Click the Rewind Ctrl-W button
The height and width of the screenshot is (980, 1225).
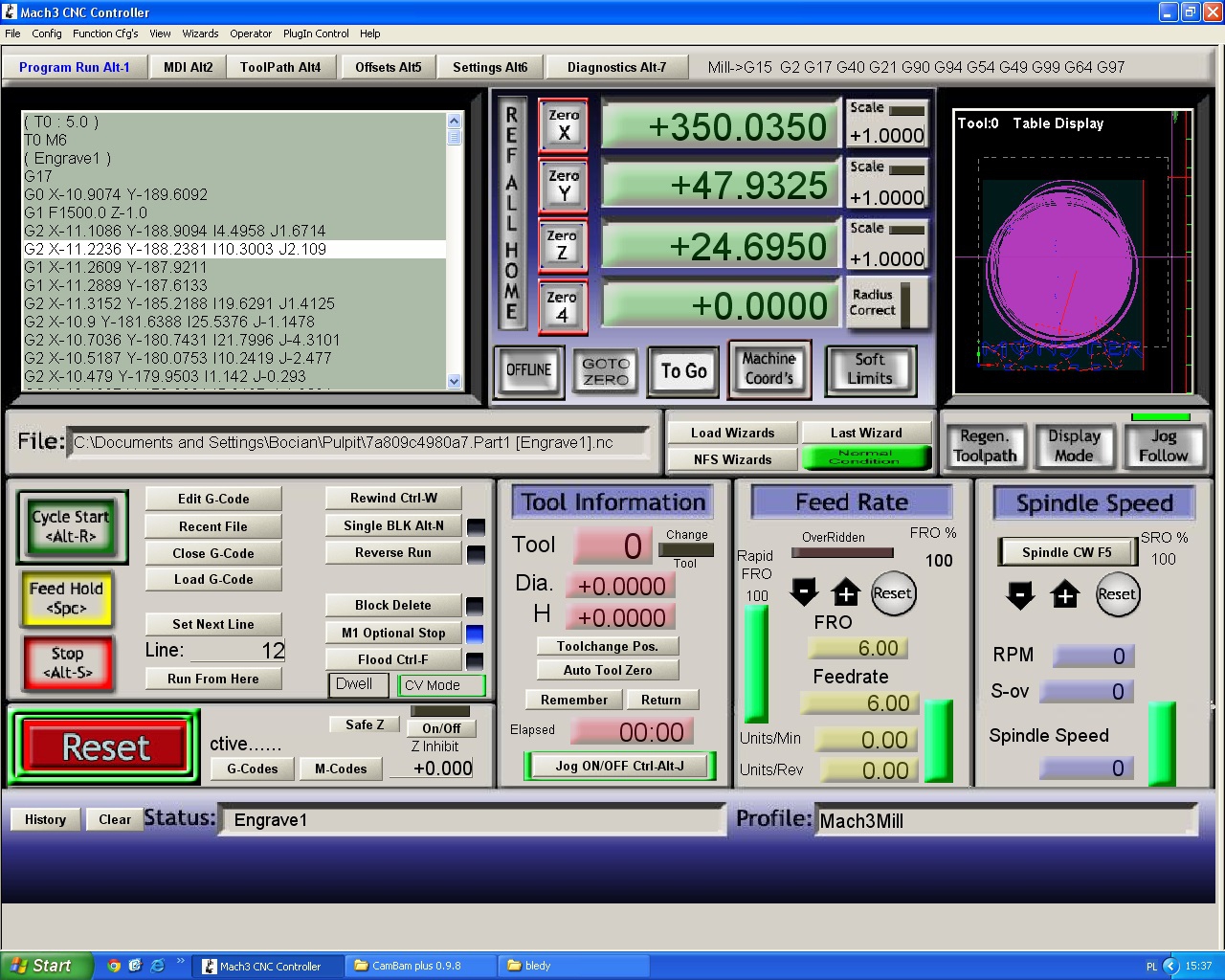[393, 498]
